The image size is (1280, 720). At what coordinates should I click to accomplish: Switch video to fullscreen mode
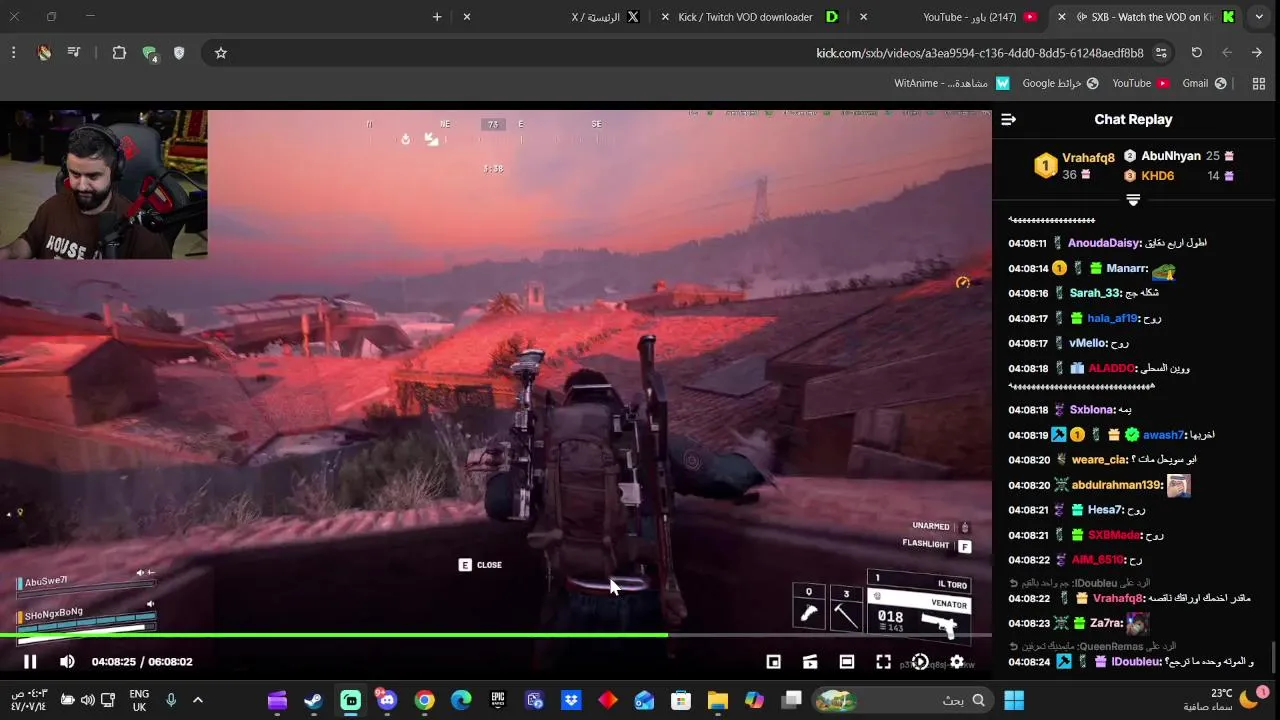[x=883, y=662]
